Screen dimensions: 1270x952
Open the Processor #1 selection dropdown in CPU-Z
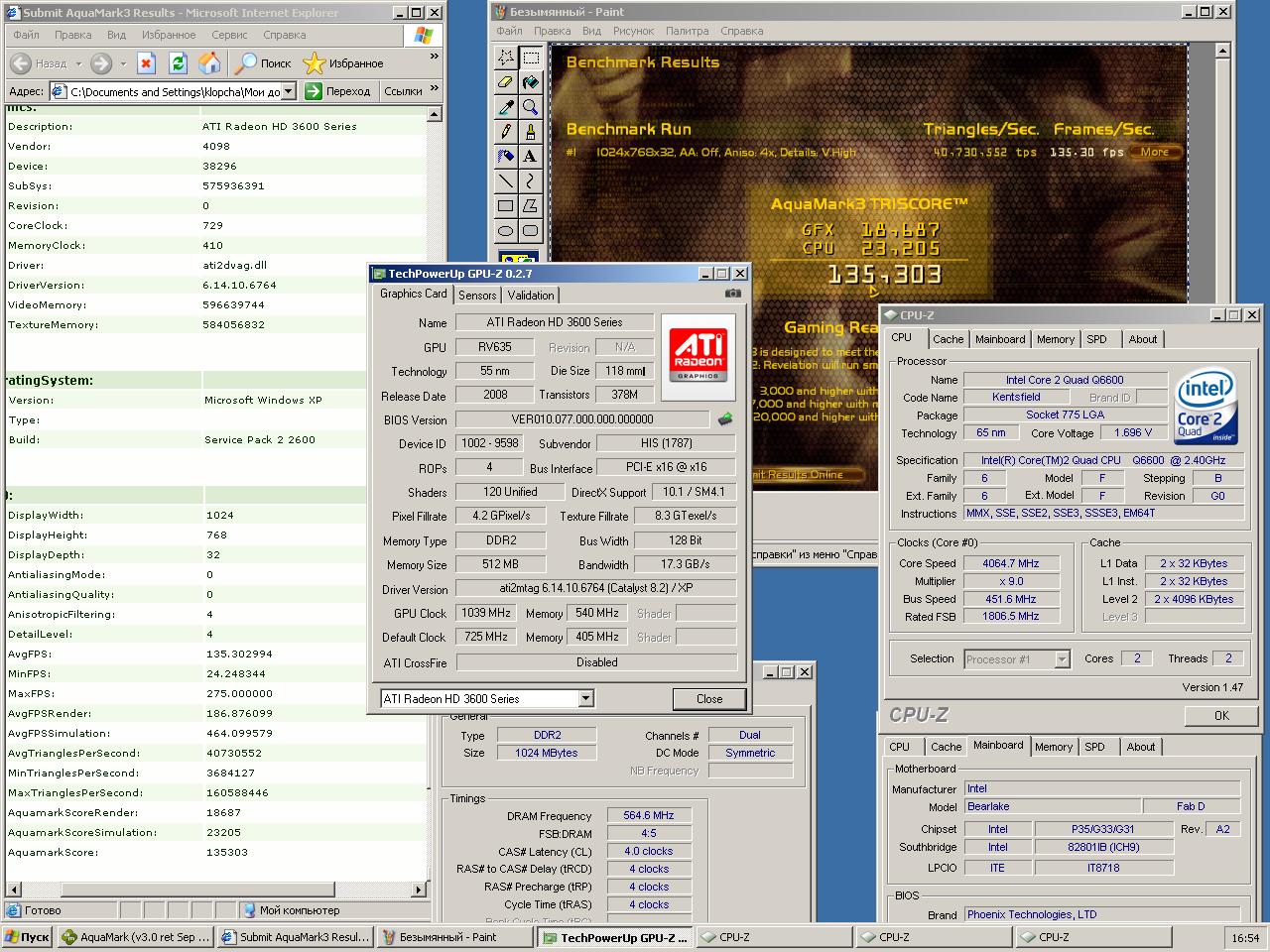[x=1063, y=659]
